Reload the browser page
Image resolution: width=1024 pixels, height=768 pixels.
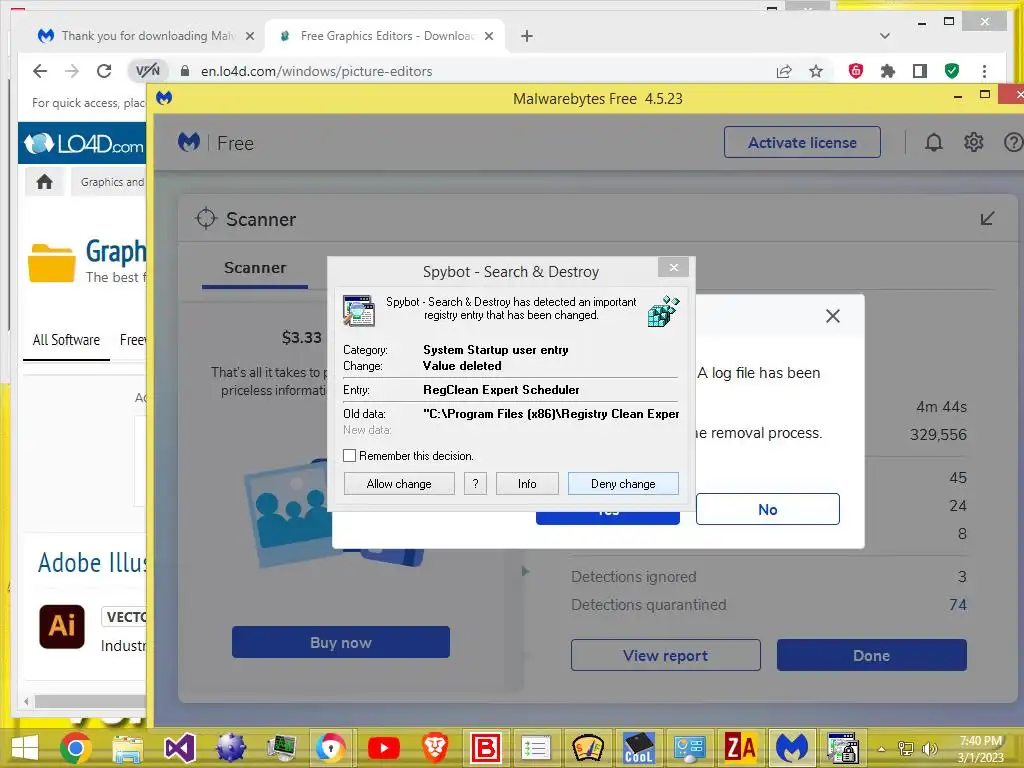(104, 71)
